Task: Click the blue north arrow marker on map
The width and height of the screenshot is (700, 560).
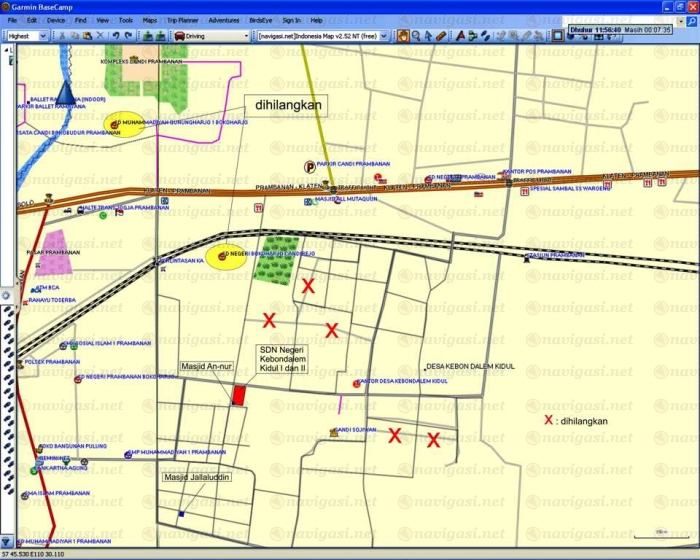Action: tap(66, 95)
